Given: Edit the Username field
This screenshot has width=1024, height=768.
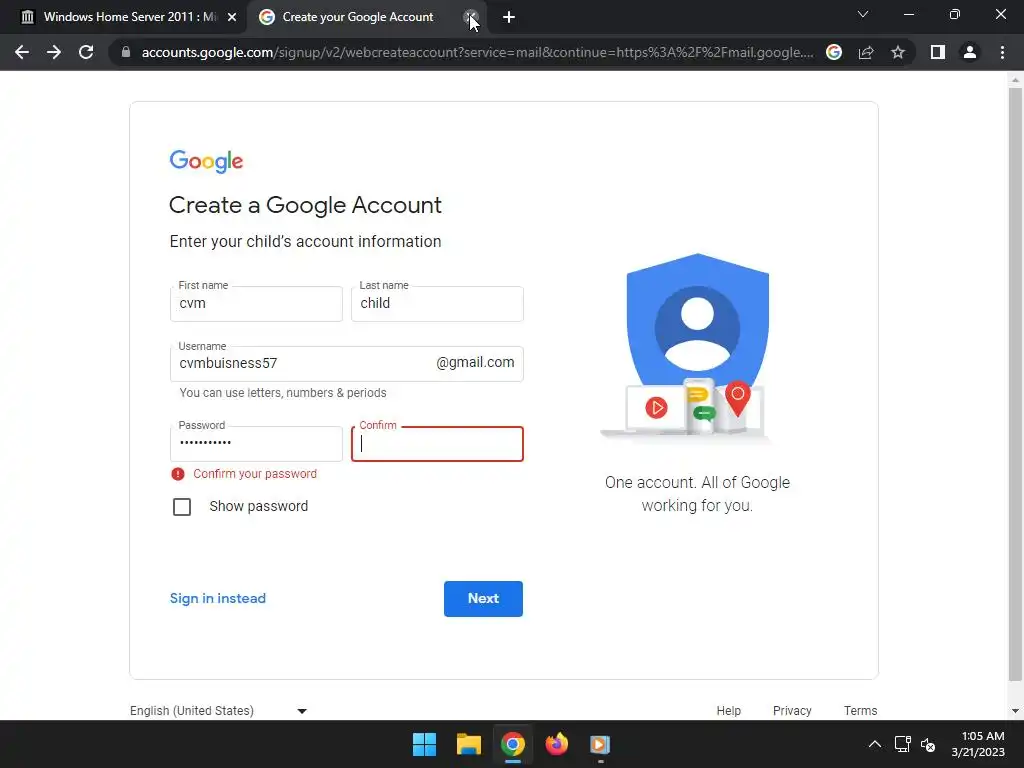Looking at the screenshot, I should 347,364.
